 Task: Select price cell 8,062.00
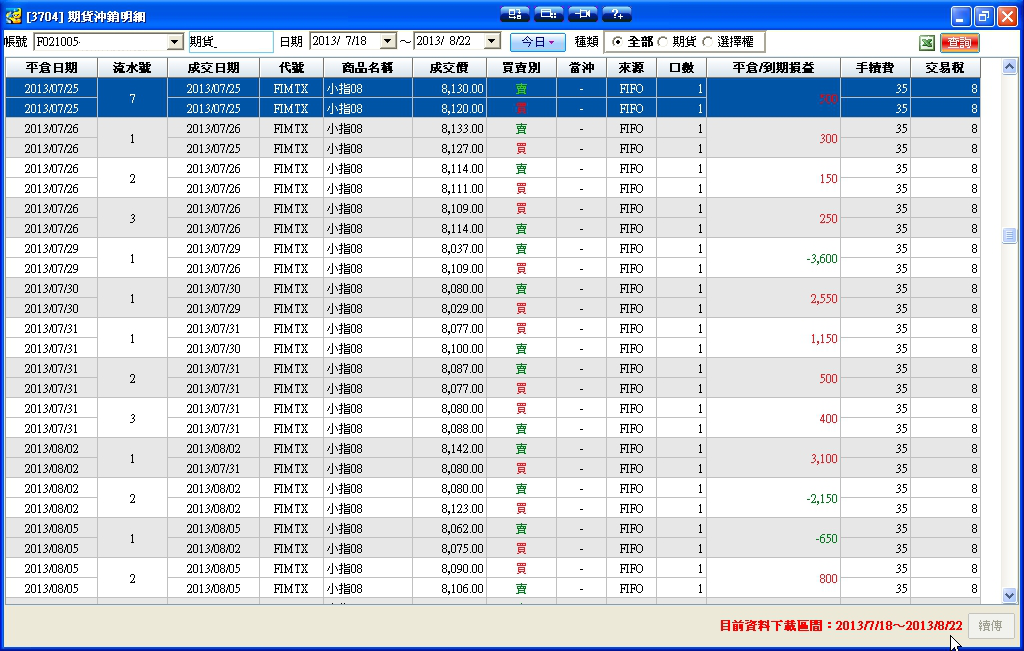click(x=449, y=528)
